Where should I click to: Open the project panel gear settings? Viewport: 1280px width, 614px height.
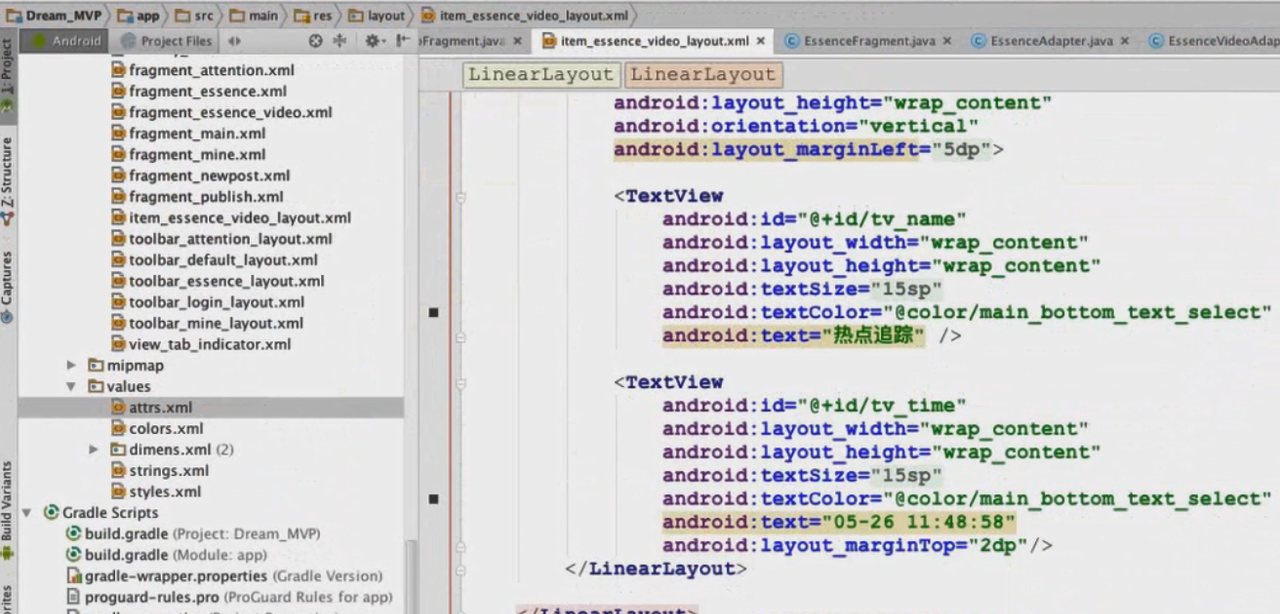372,41
